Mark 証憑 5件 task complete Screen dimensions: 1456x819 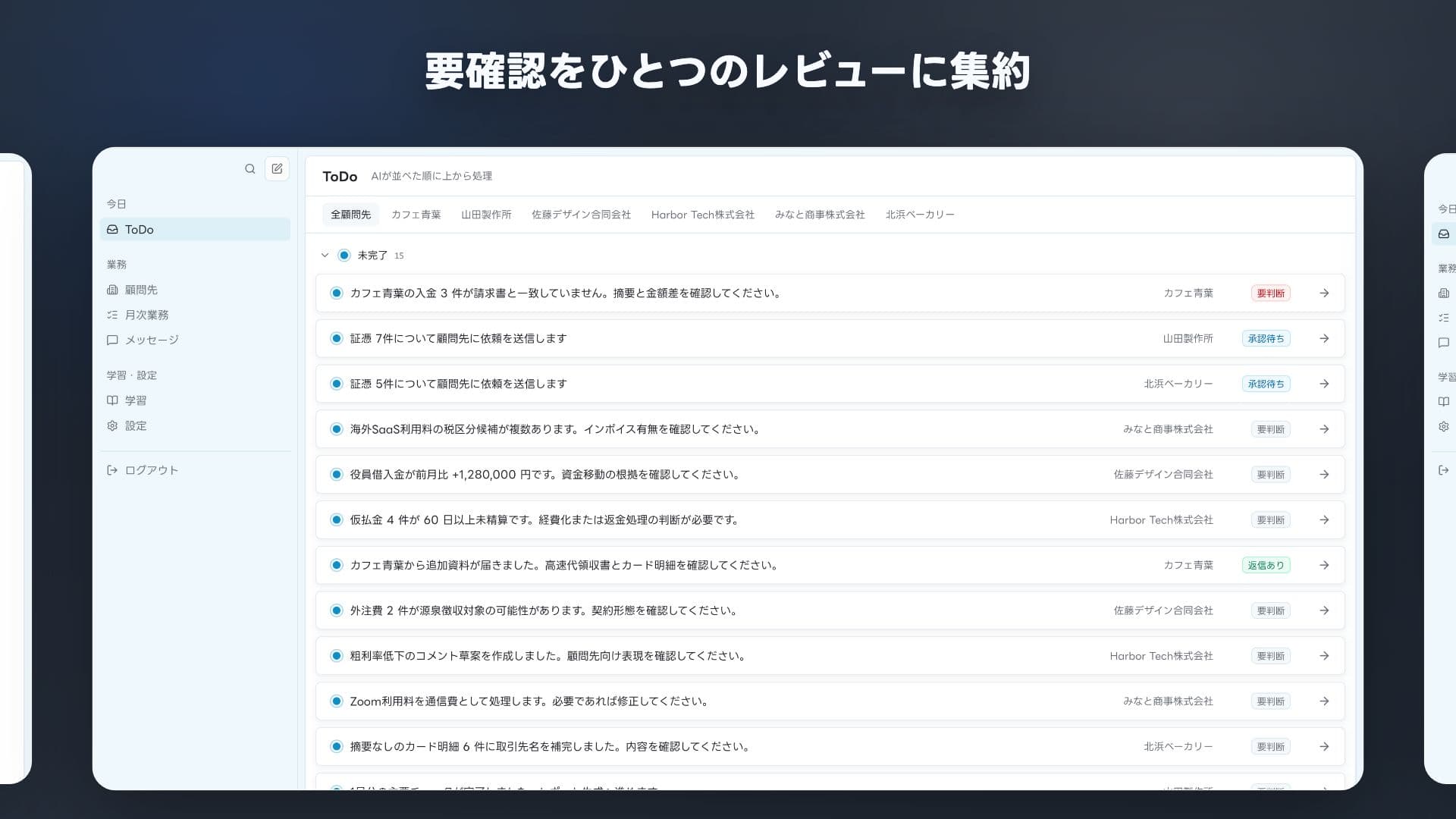click(337, 384)
